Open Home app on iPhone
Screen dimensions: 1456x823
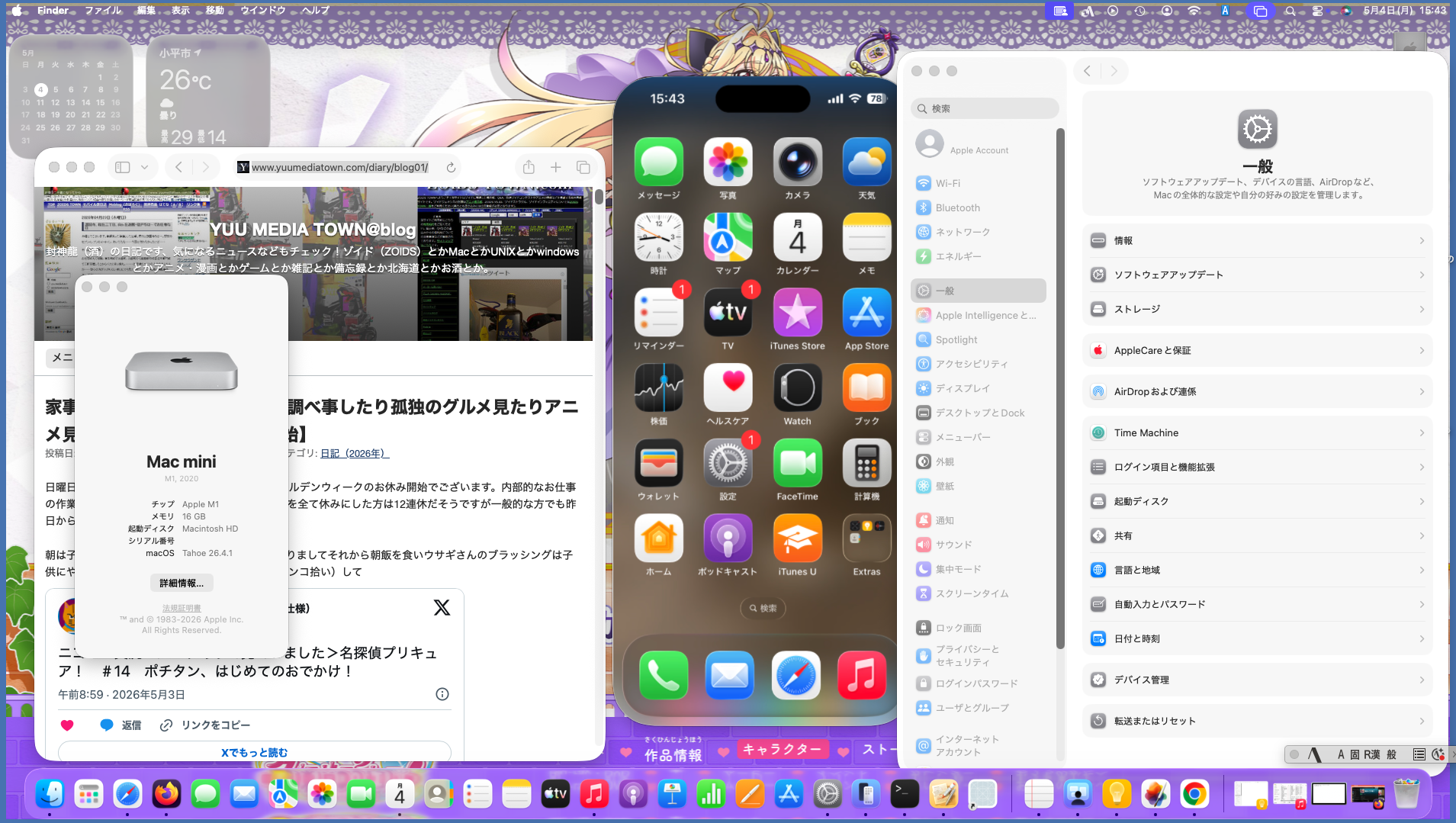point(659,538)
